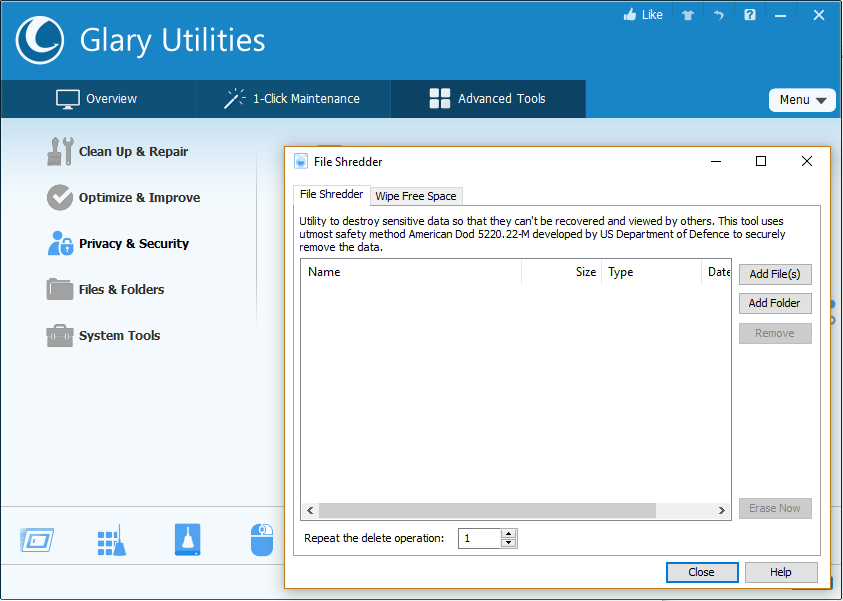This screenshot has width=843, height=601.
Task: Click the Glary Utilities crescent logo
Action: [40, 40]
